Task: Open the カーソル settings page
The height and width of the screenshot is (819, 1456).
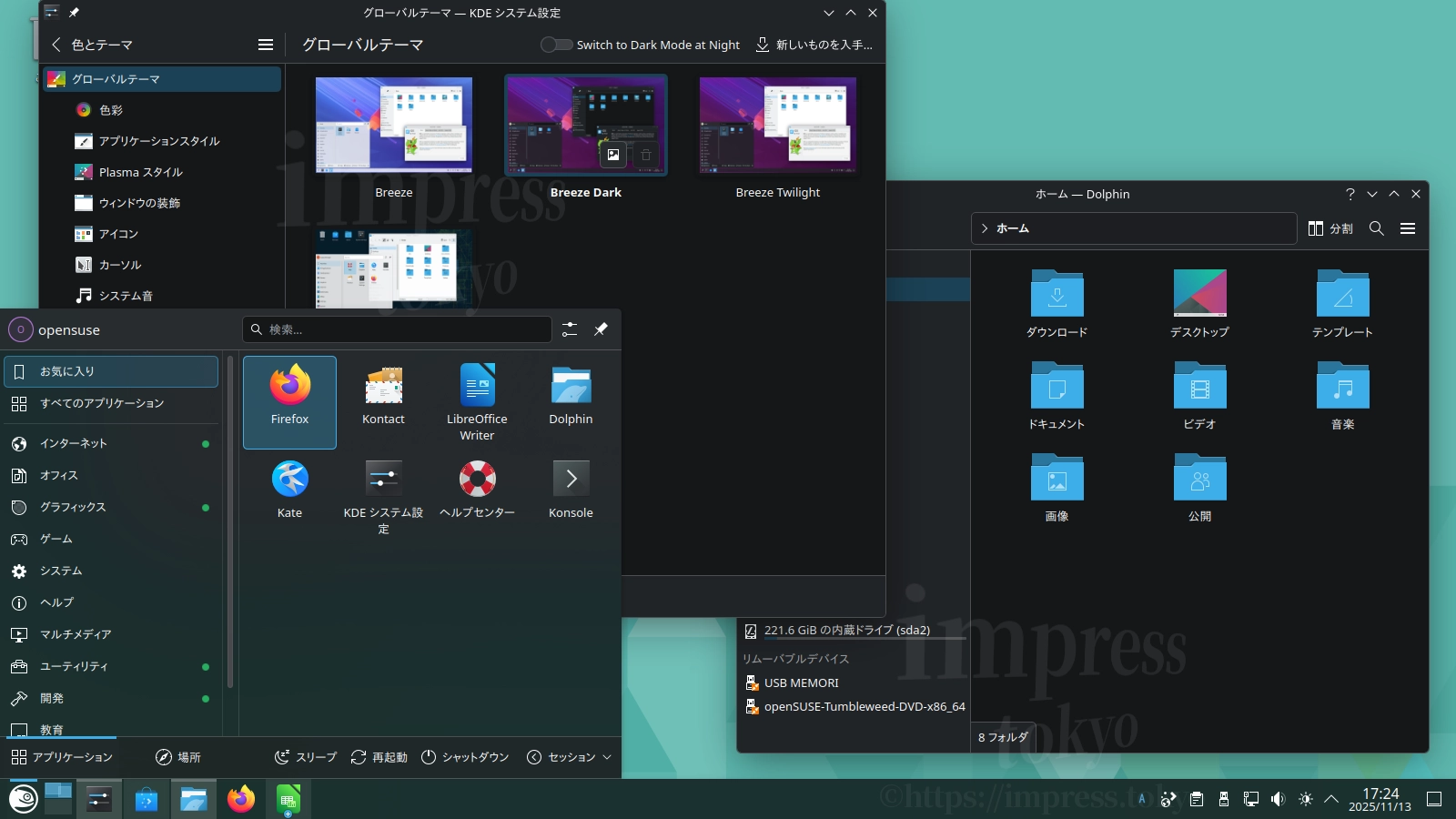Action: pos(160,265)
